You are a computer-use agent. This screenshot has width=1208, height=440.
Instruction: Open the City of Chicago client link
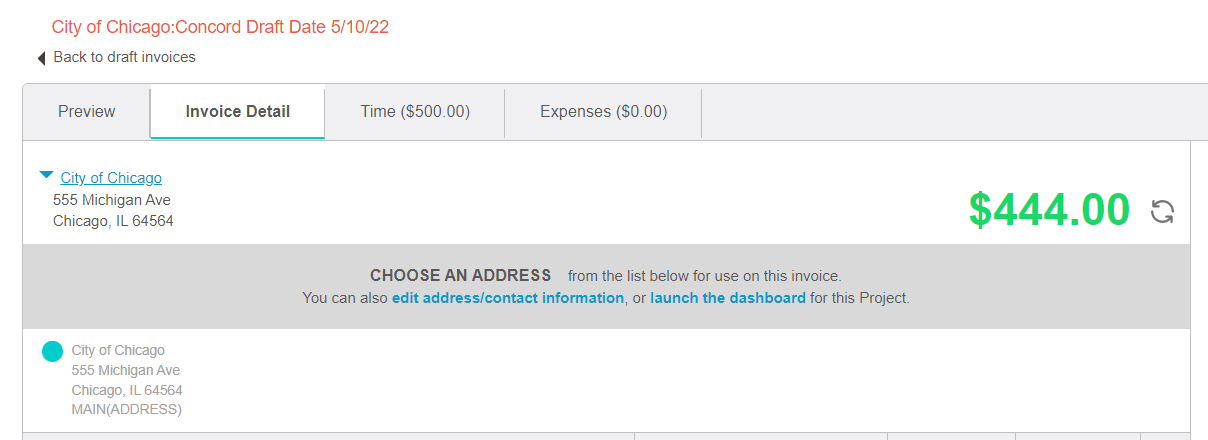[111, 178]
